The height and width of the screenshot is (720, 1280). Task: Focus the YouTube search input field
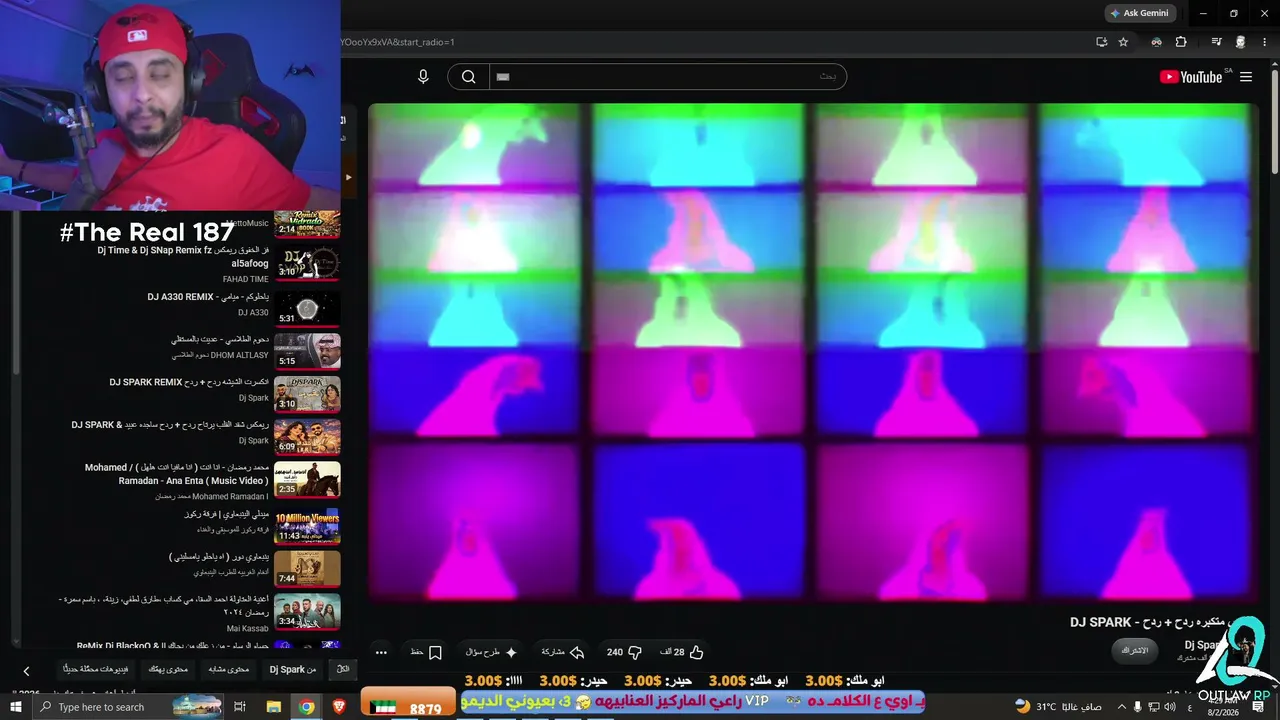click(x=667, y=77)
